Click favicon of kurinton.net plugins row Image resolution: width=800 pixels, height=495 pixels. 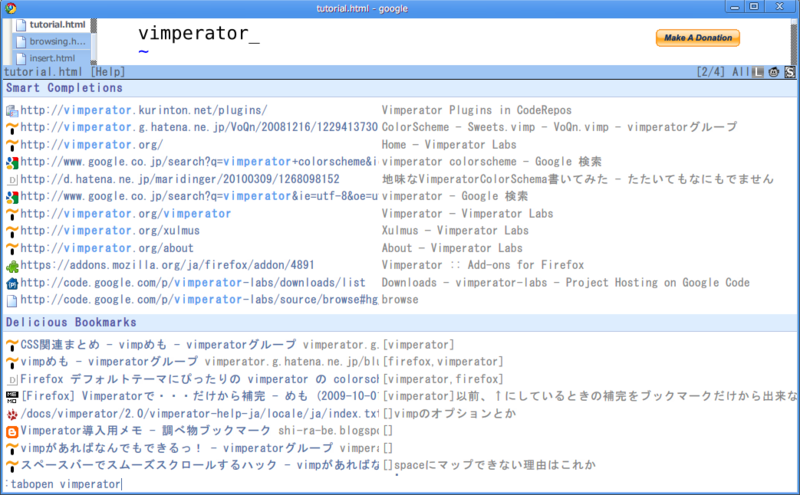(x=12, y=111)
